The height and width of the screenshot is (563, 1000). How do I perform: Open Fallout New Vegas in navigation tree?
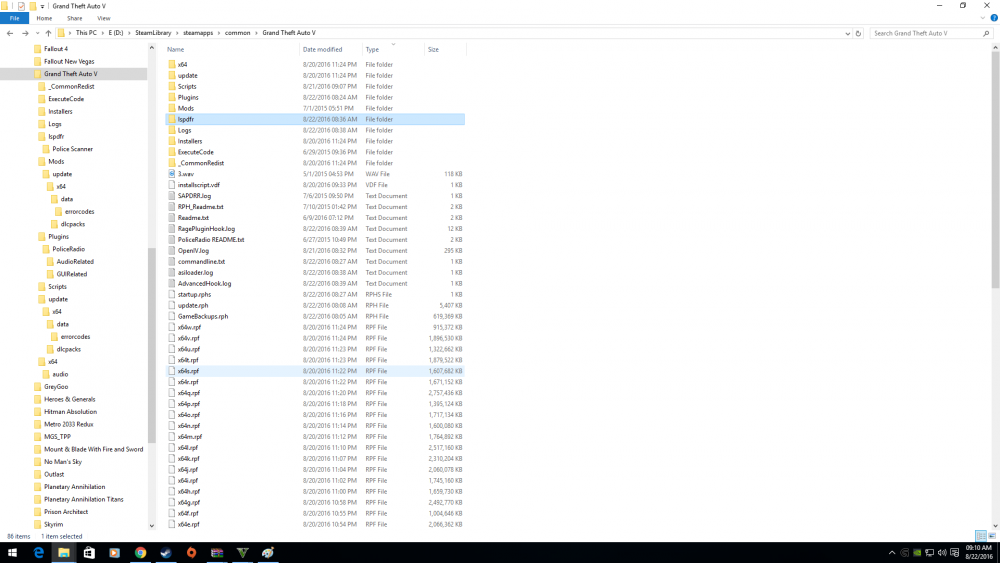pyautogui.click(x=69, y=61)
